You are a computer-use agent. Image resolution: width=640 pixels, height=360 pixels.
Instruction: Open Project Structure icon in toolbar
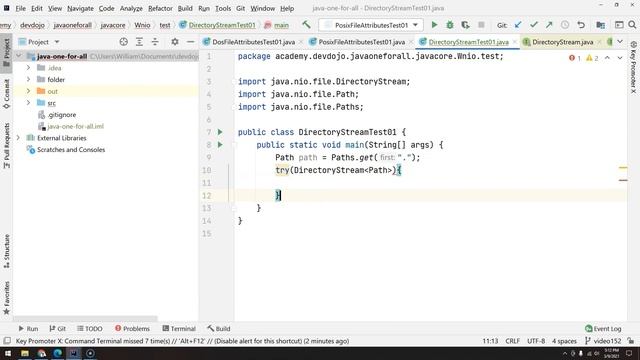point(600,25)
